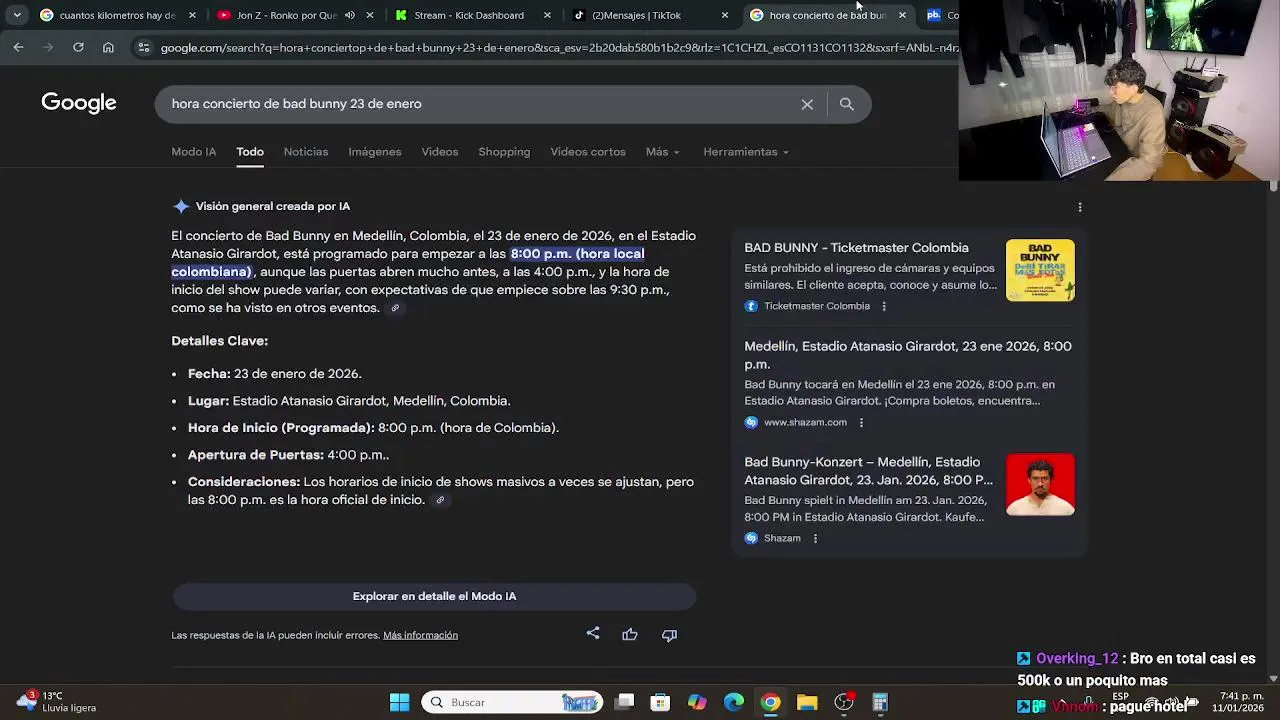Click highlighted text 8:00 p.m. (hora local
The height and width of the screenshot is (720, 1280).
click(x=577, y=254)
